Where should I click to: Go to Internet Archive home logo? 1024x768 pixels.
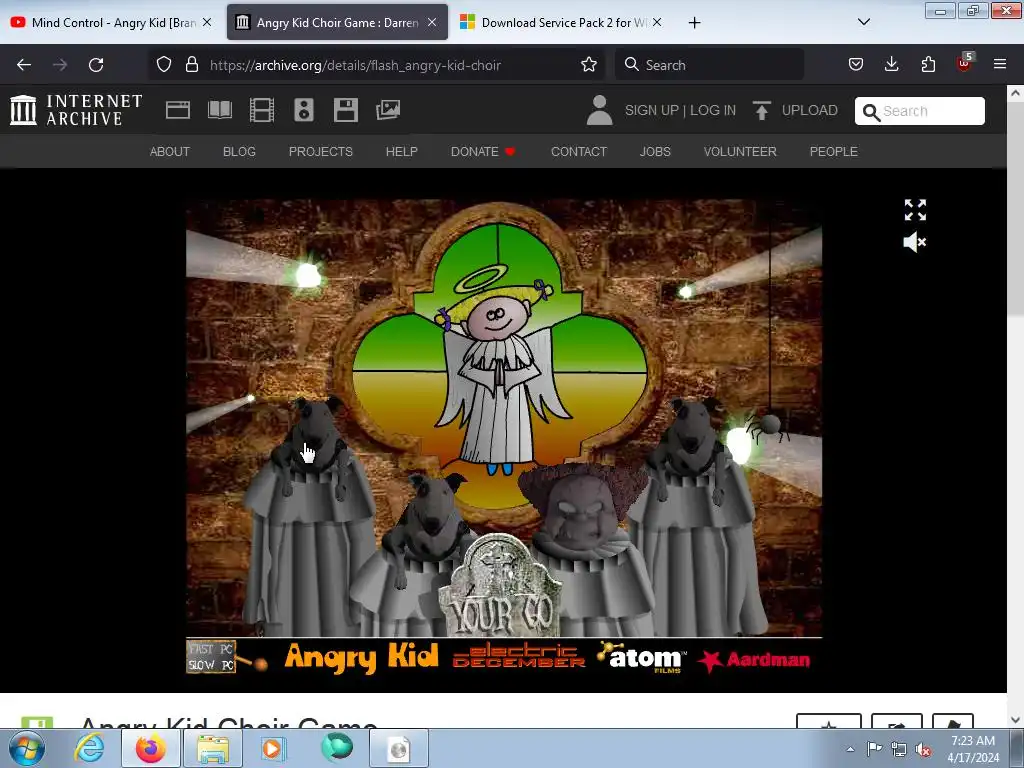(x=76, y=110)
